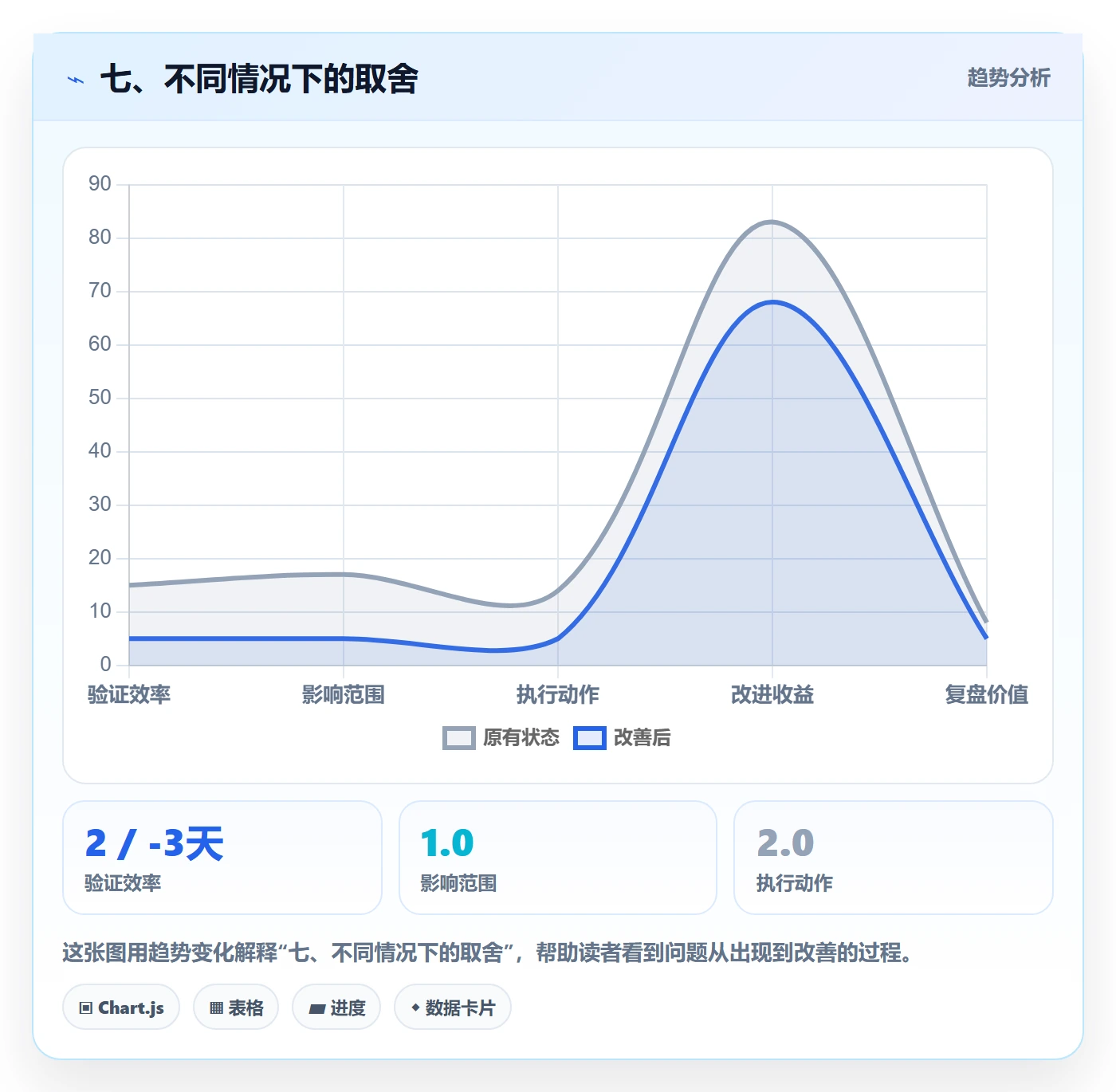The width and height of the screenshot is (1116, 1092).
Task: Open the 进度 tag
Action: pos(336,1008)
